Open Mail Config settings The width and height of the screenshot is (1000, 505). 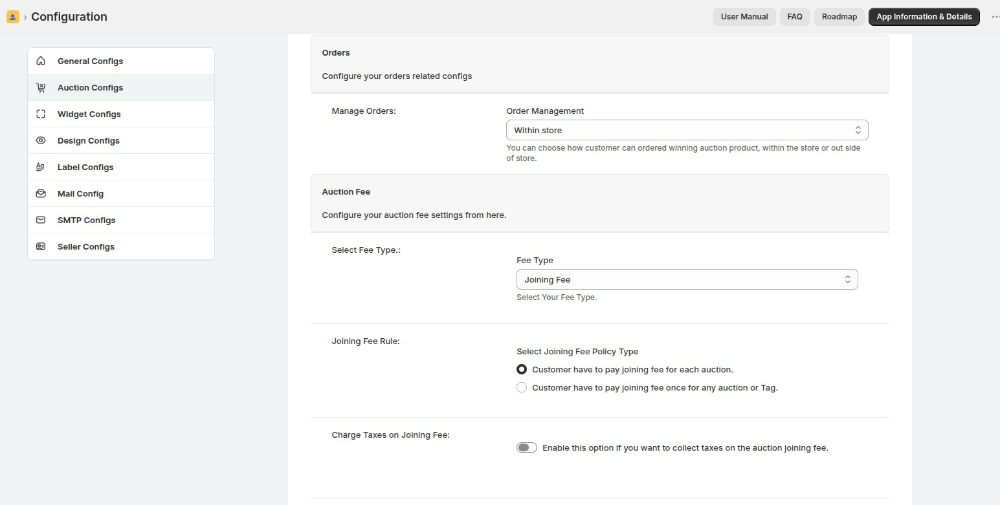coord(121,193)
